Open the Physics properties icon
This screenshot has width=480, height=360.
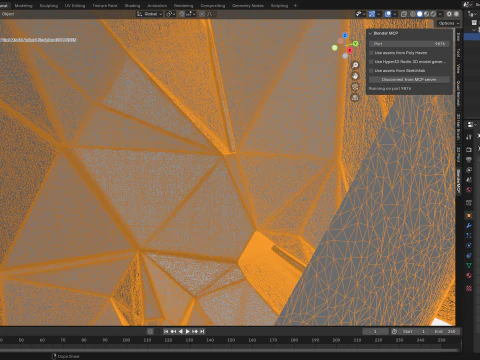click(x=469, y=246)
